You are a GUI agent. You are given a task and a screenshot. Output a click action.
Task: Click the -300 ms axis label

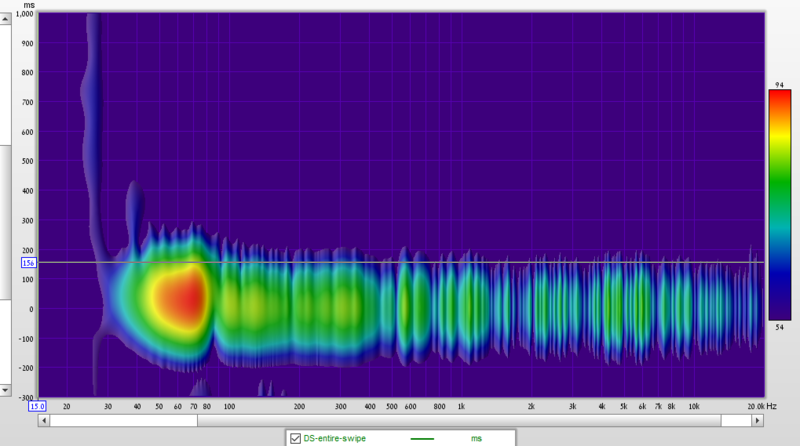[x=26, y=398]
